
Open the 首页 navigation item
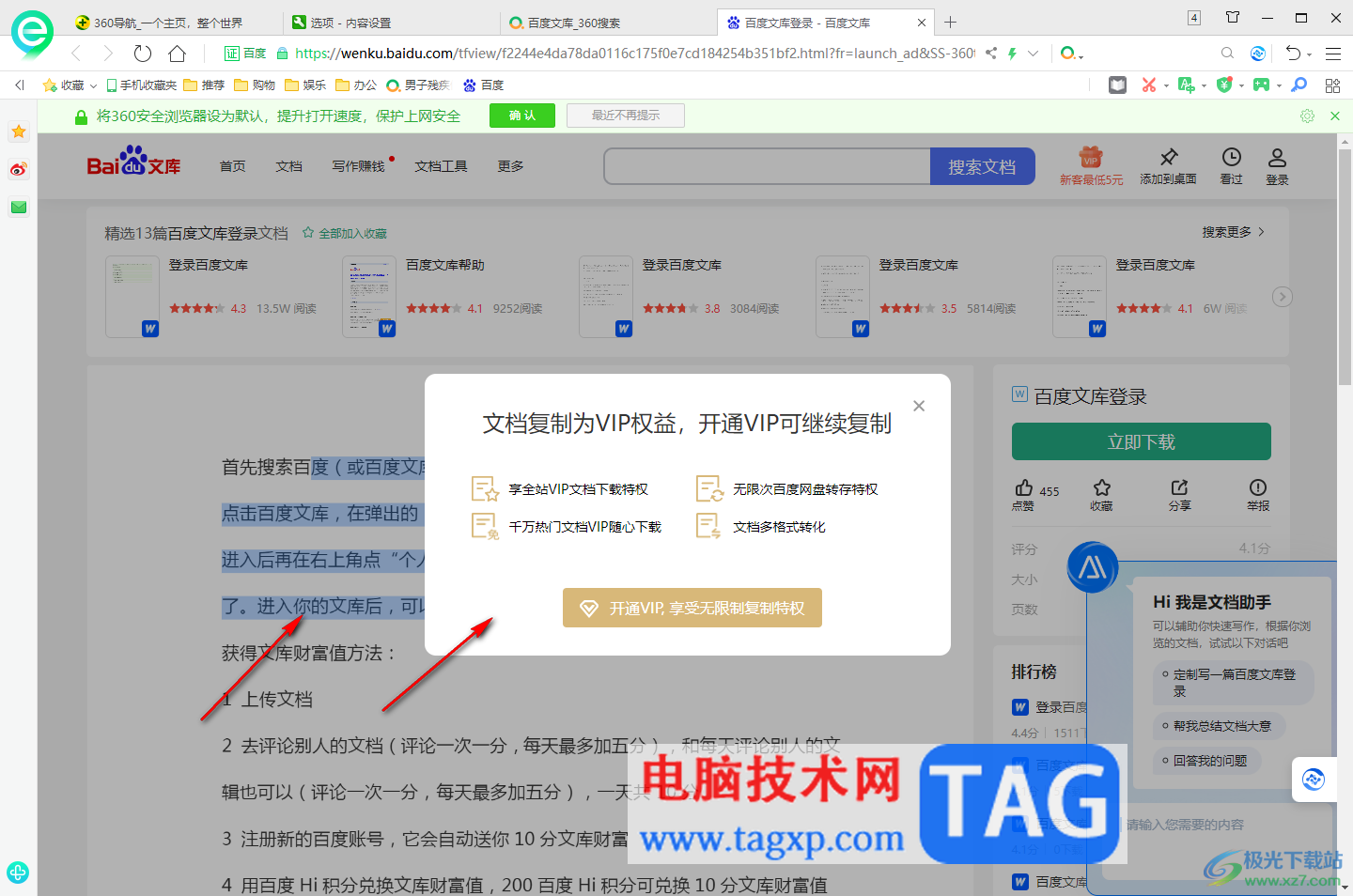(232, 166)
